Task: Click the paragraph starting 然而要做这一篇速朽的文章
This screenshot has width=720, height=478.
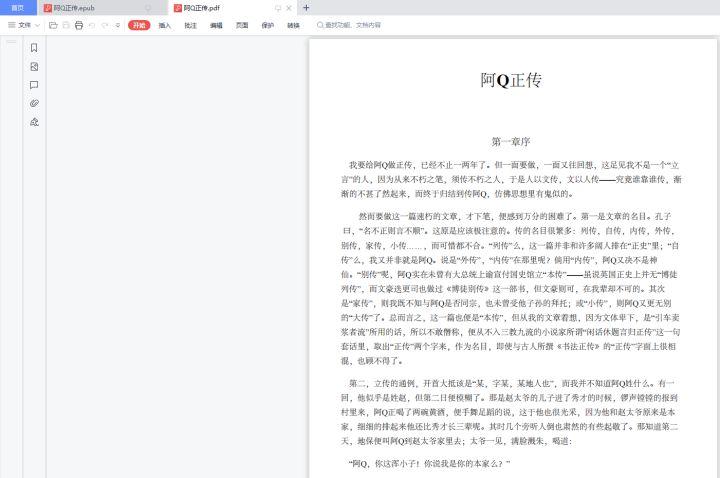Action: tap(511, 288)
